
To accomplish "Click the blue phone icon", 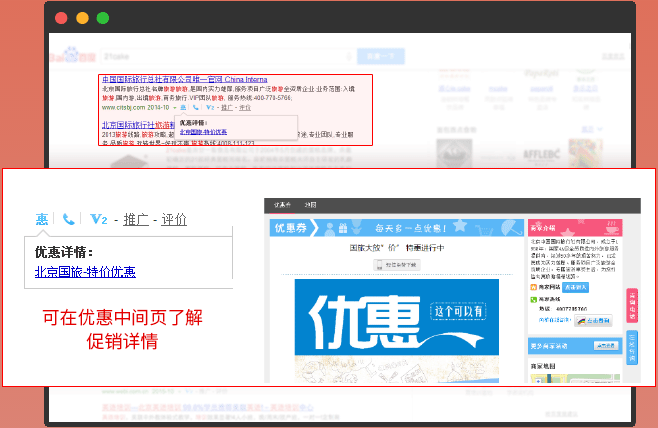I will point(69,219).
